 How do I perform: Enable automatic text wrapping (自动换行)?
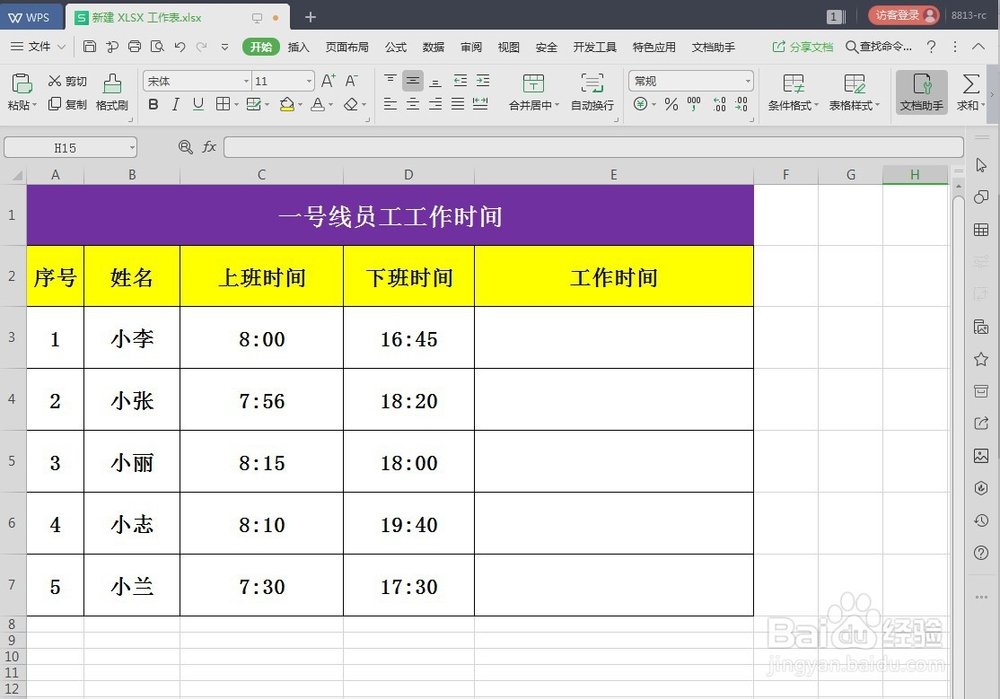coord(592,92)
